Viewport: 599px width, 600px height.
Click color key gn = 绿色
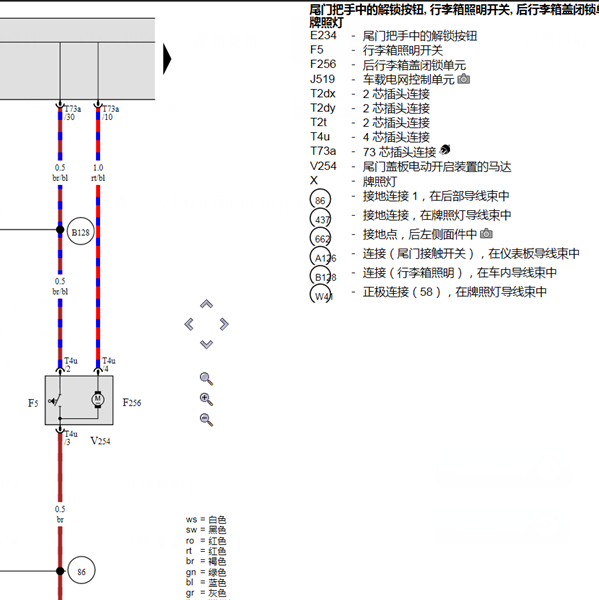click(x=206, y=572)
